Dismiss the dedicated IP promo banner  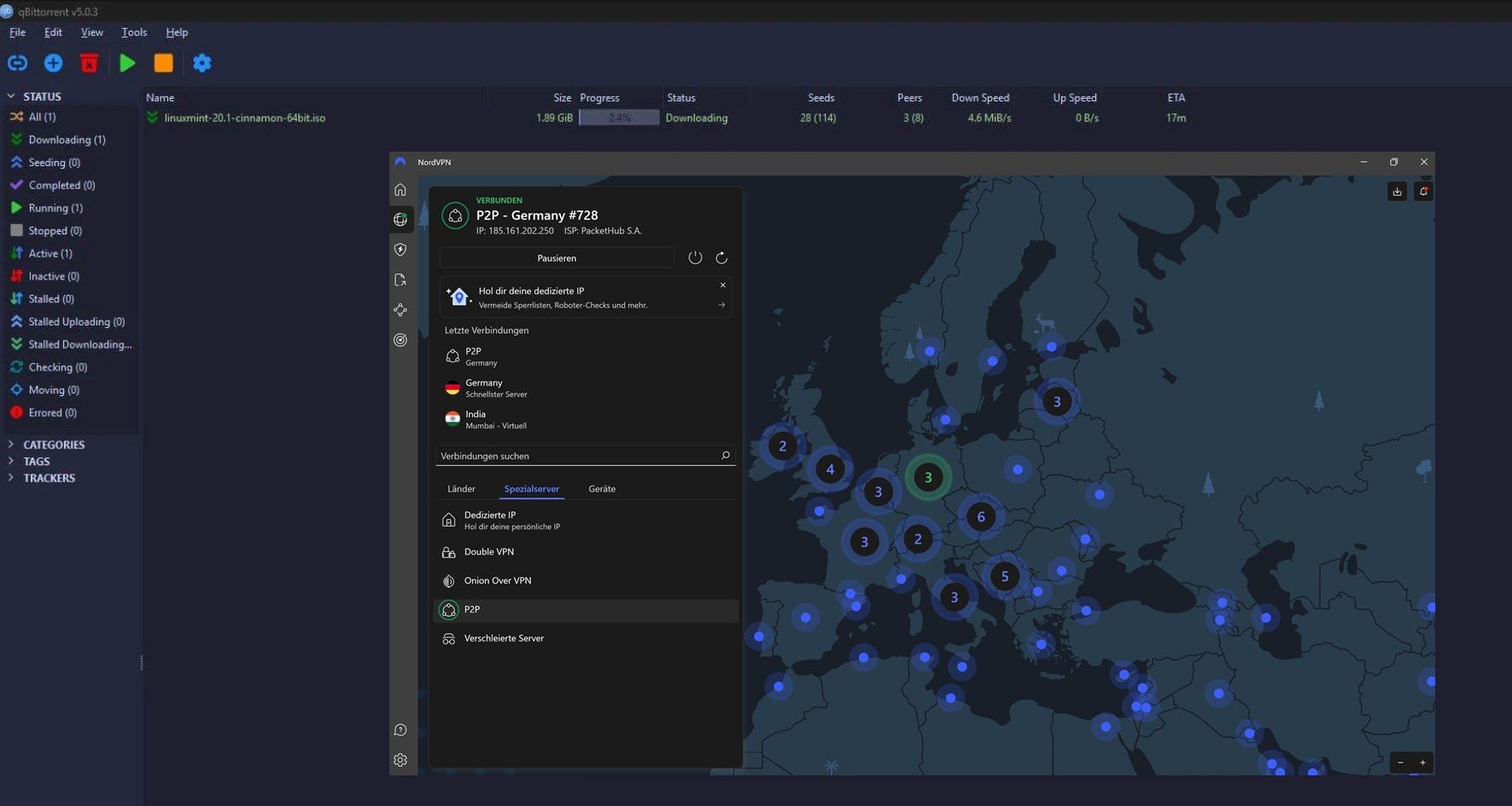coord(723,285)
